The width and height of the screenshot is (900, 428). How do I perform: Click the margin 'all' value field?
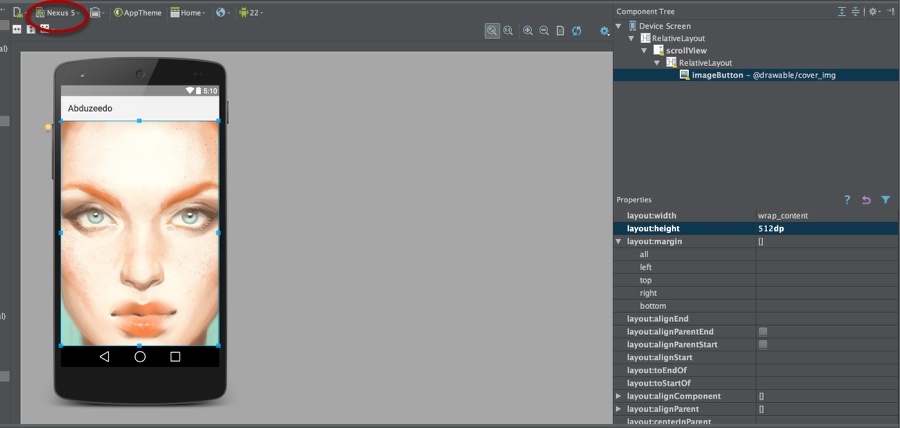pos(827,254)
